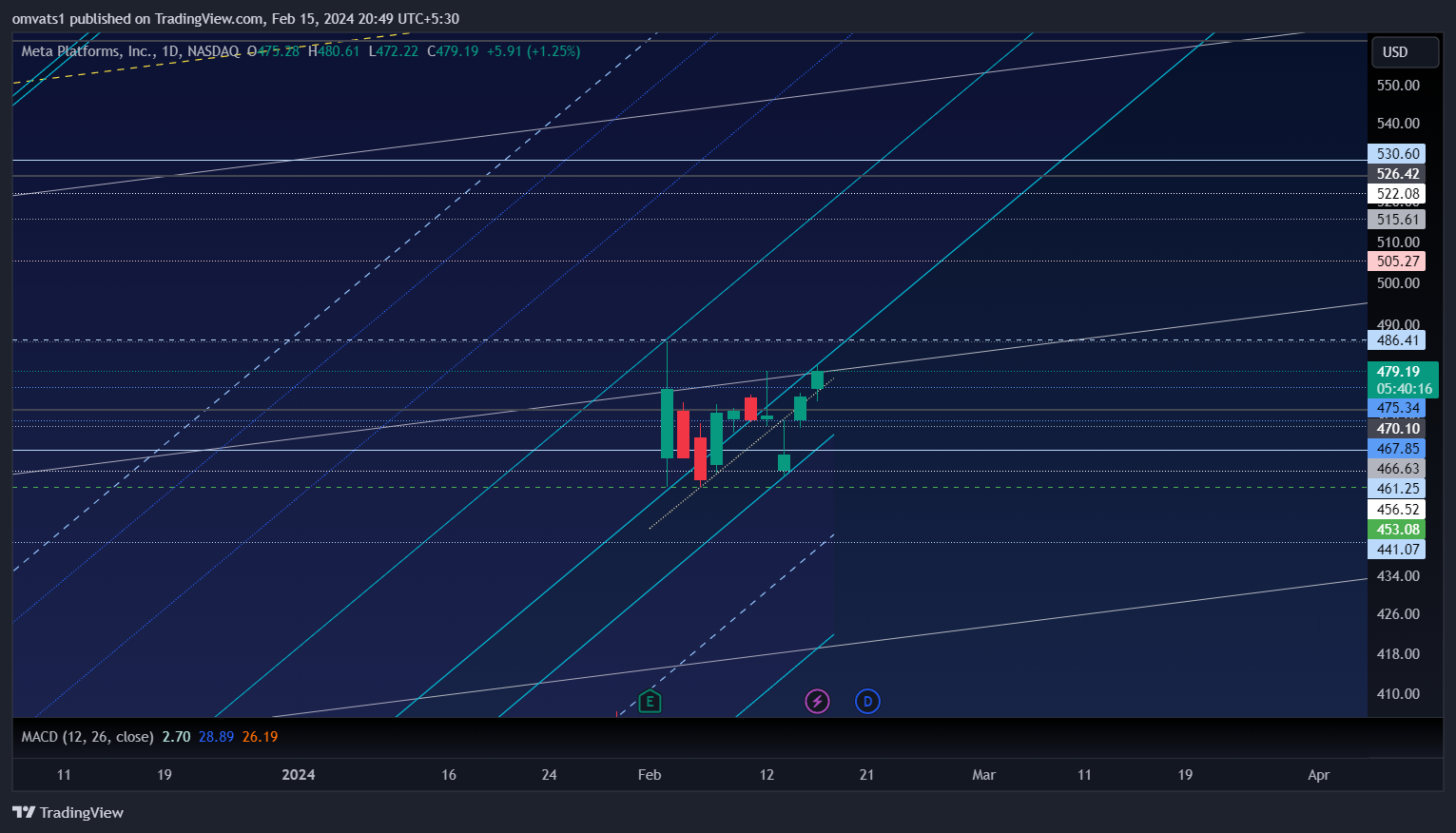Viewport: 1456px width, 833px height.
Task: Select the 522.08 price label
Action: 1397,194
